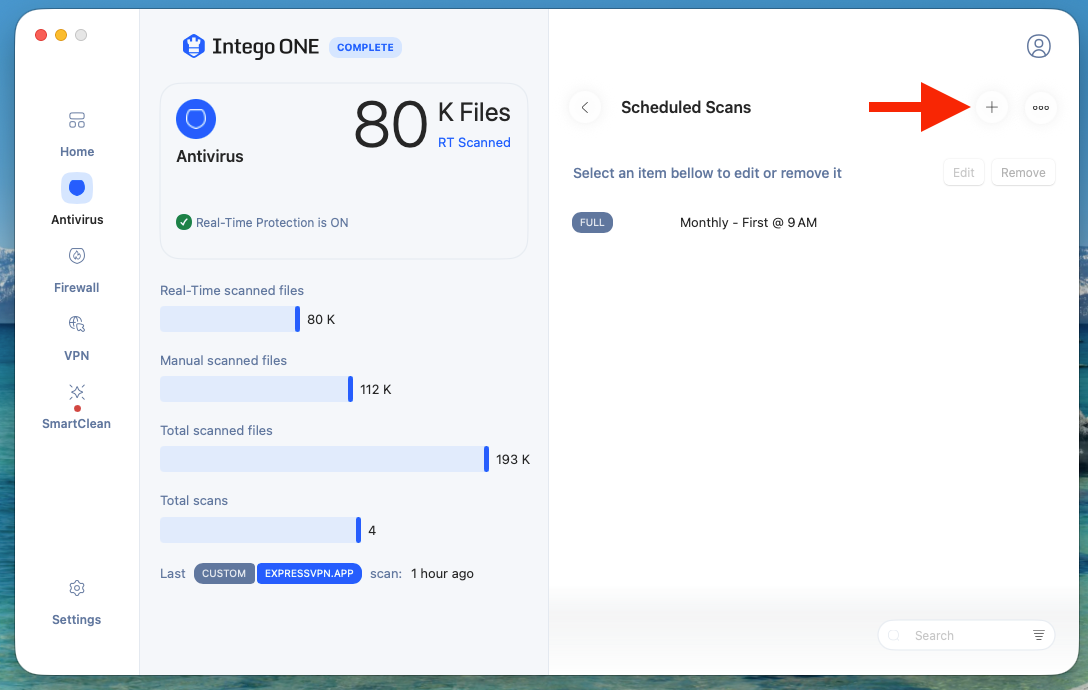Screen dimensions: 1088x690
Task: Select the Antivirus sidebar icon
Action: [x=76, y=188]
